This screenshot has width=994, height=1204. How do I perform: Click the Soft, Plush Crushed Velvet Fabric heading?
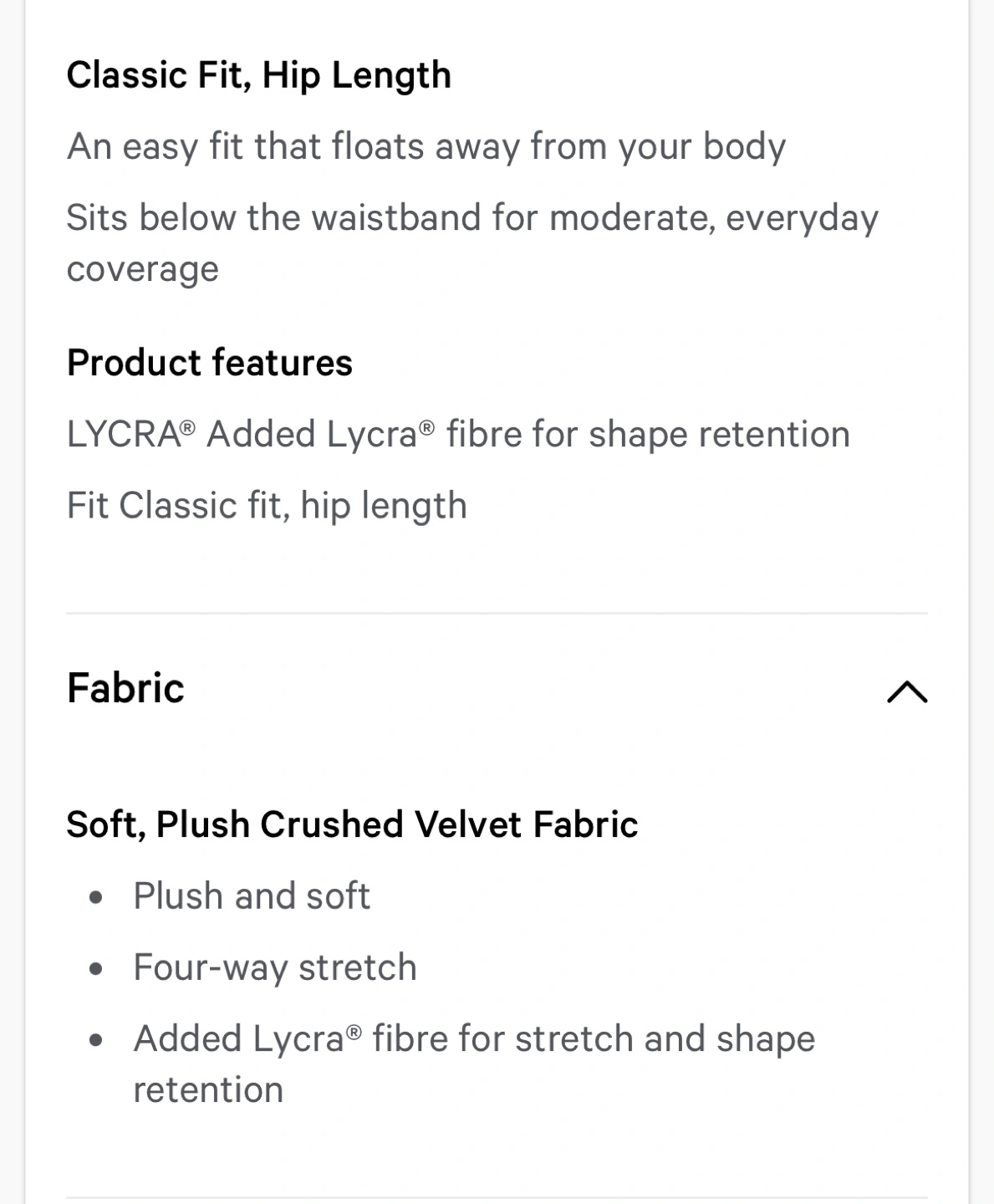(x=352, y=824)
